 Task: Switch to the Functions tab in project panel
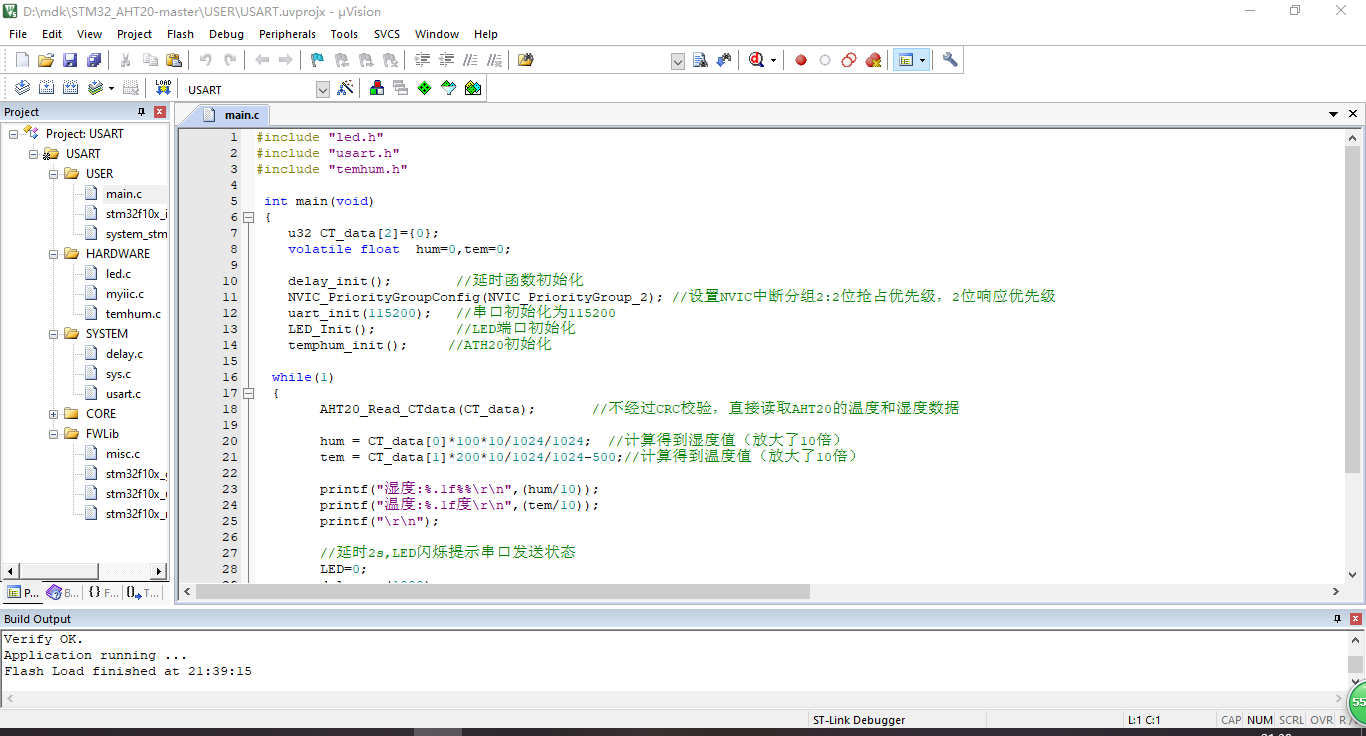click(x=103, y=592)
